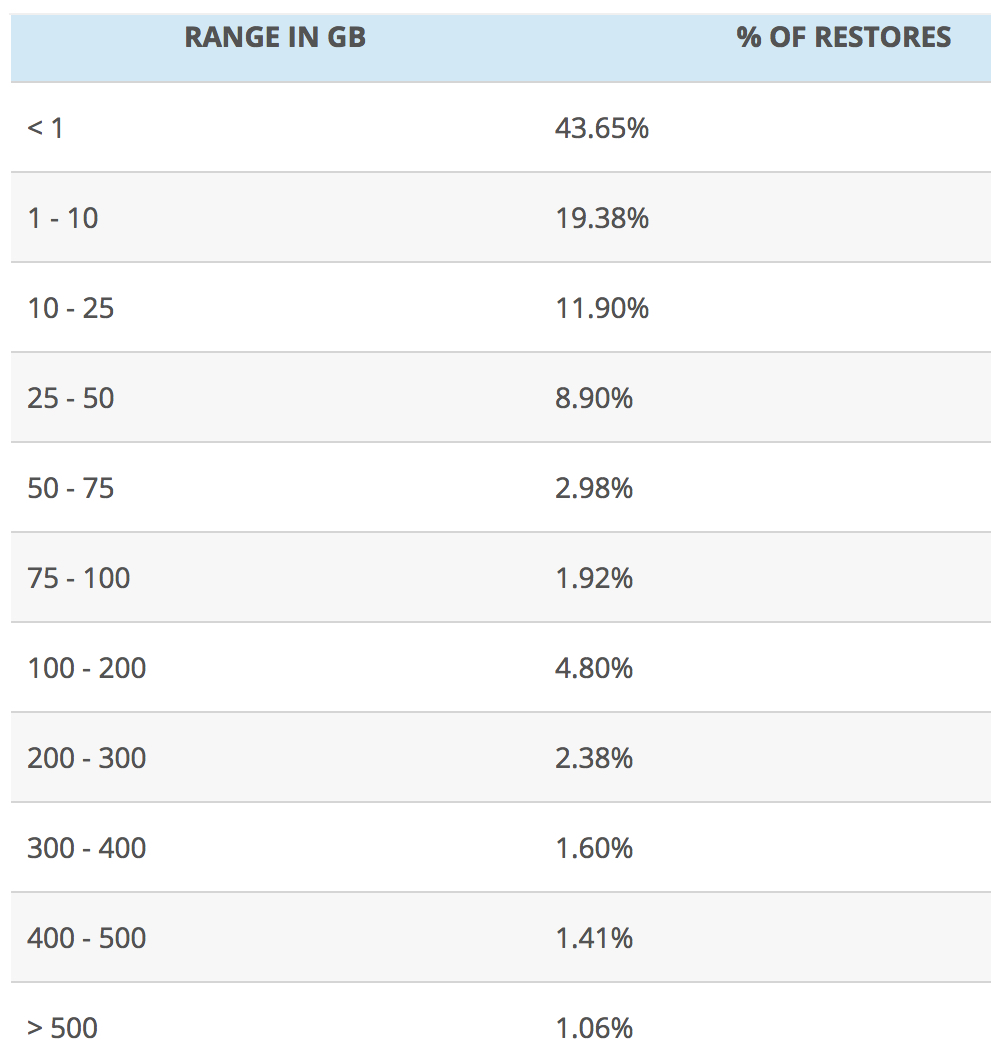Click the 11.90% value
Viewport: 991px width, 1061px height.
[602, 308]
